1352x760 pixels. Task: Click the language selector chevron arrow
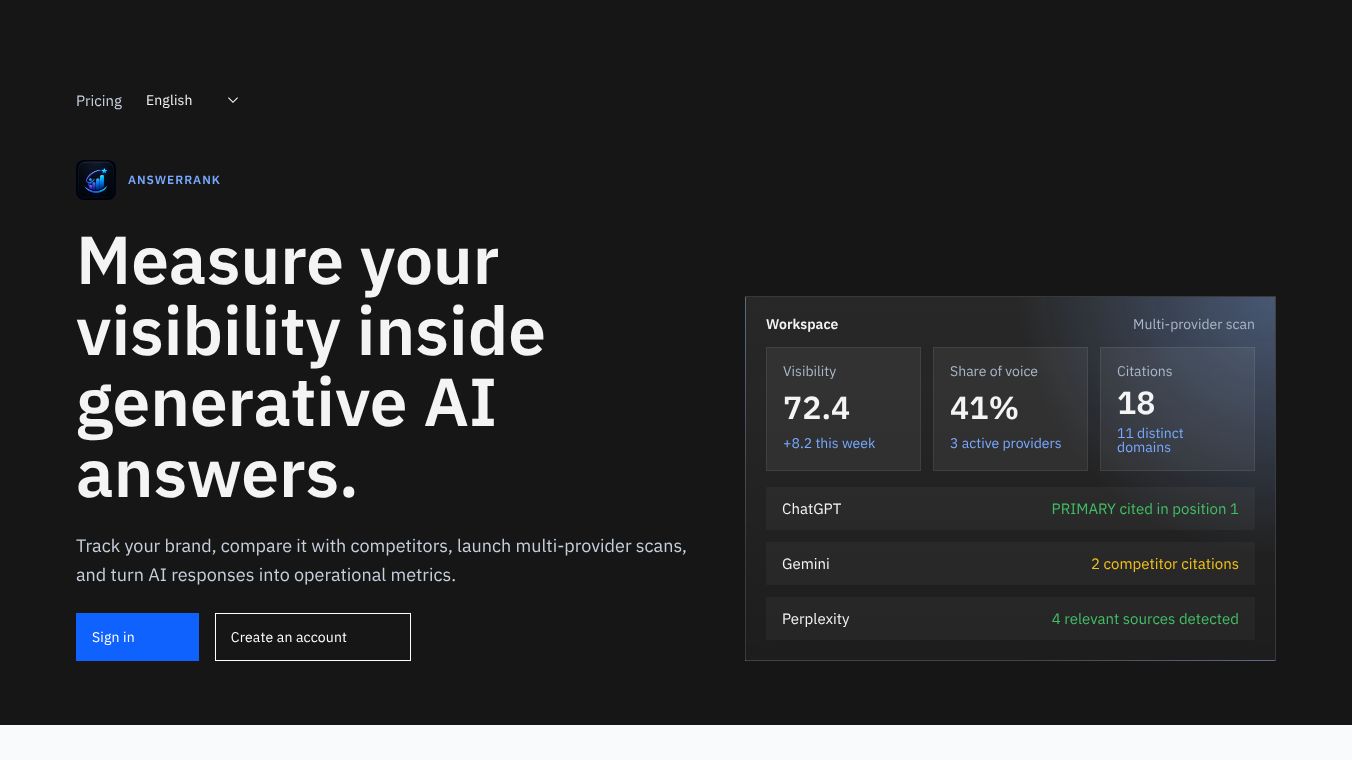[x=233, y=100]
